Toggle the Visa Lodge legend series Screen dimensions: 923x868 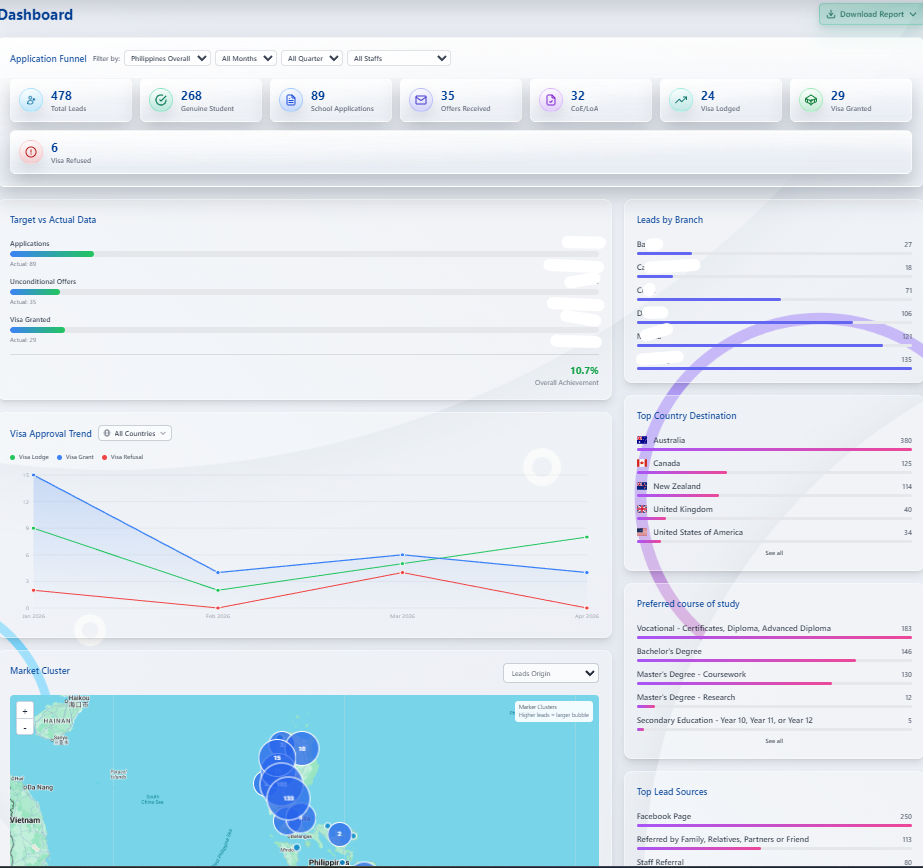point(30,456)
